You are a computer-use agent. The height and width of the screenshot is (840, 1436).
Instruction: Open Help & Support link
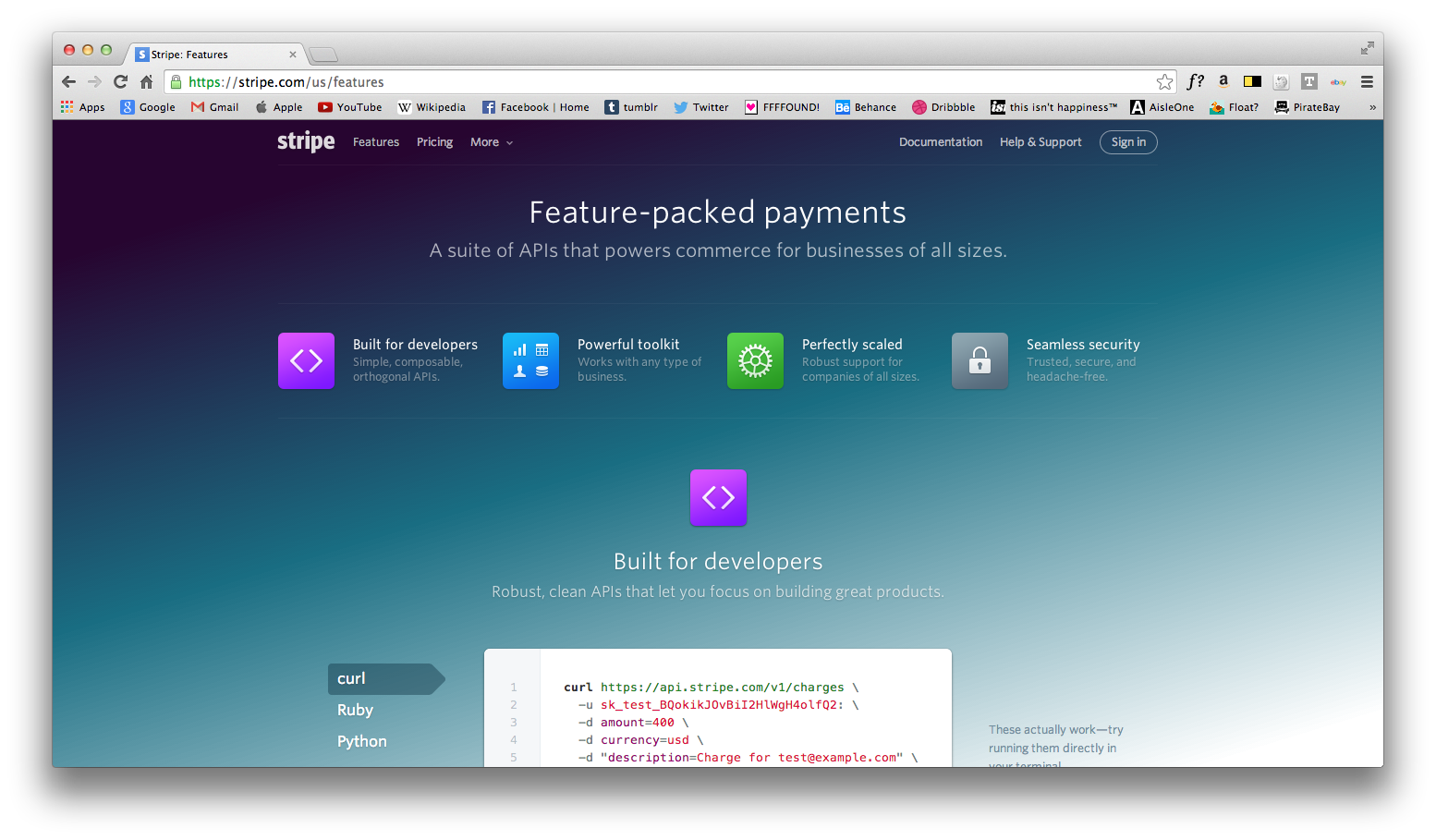[x=1040, y=142]
